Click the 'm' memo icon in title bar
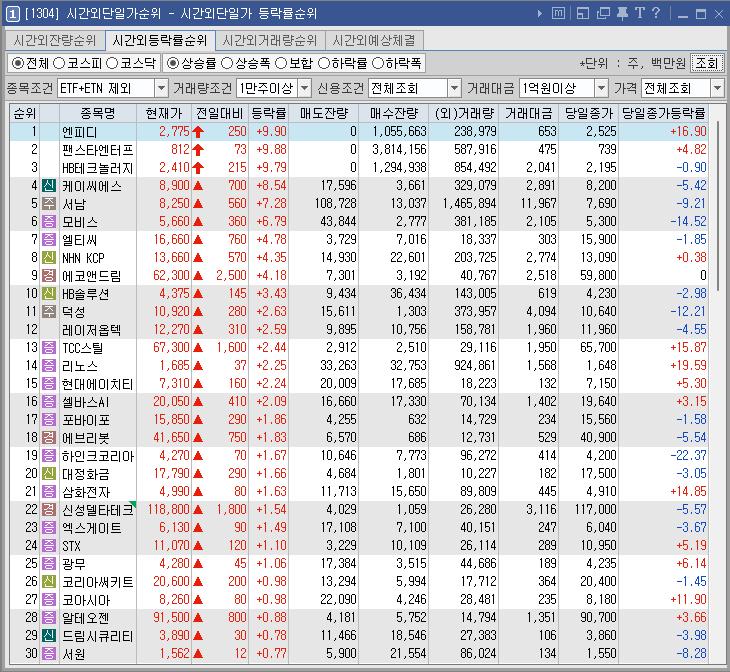The image size is (730, 672). tap(558, 13)
